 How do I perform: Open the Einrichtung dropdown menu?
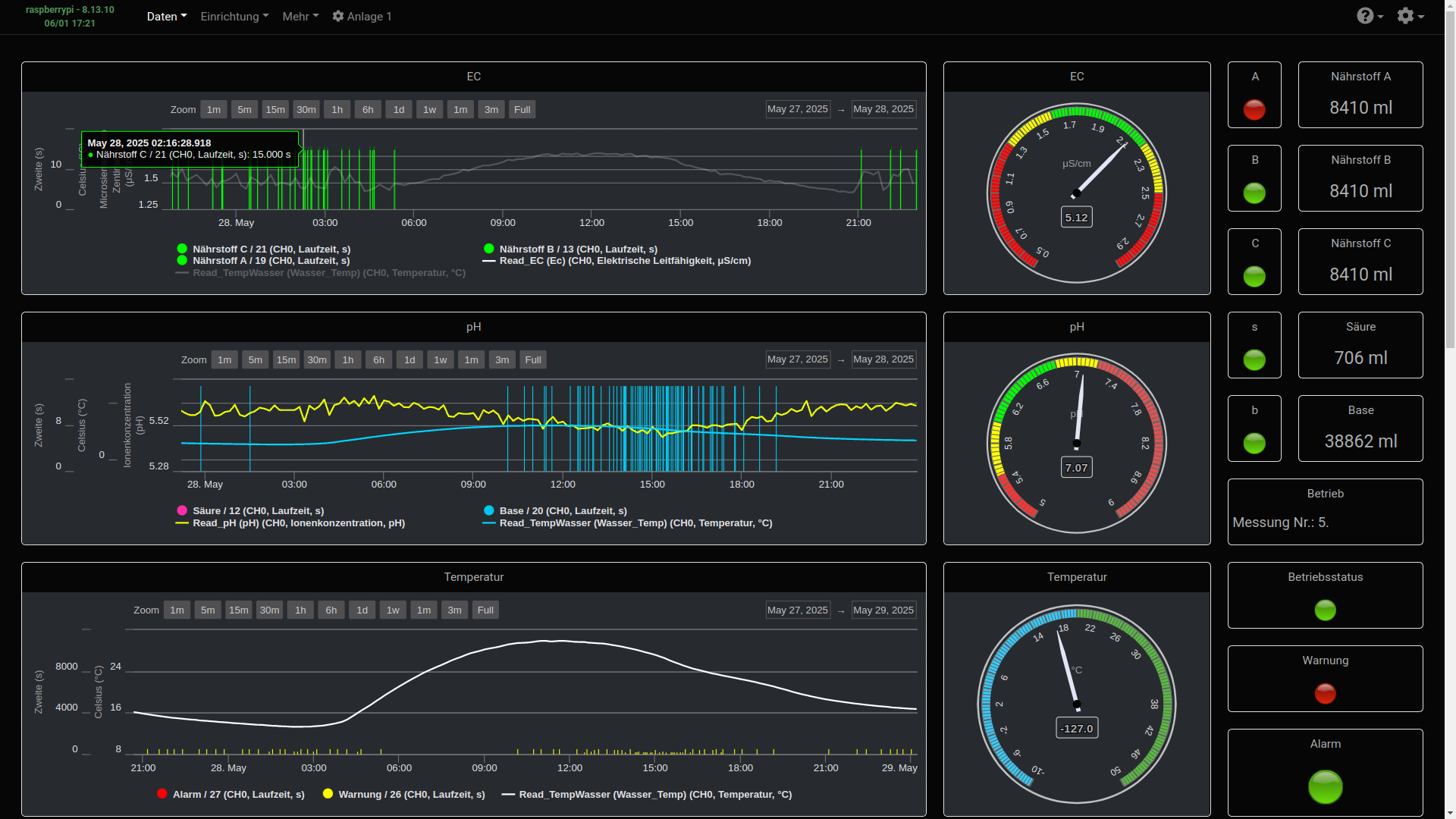tap(234, 16)
